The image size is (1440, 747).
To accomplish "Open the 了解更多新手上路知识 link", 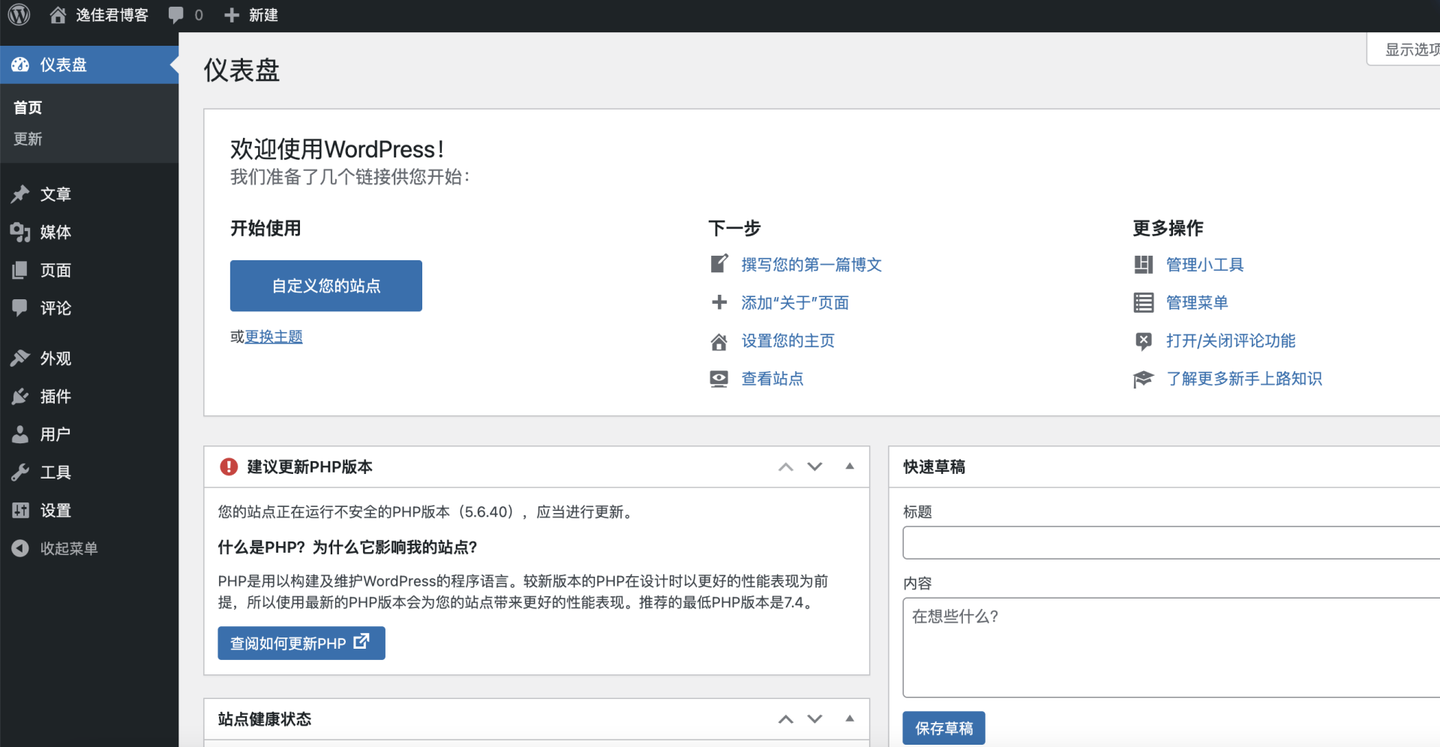I will [1244, 379].
